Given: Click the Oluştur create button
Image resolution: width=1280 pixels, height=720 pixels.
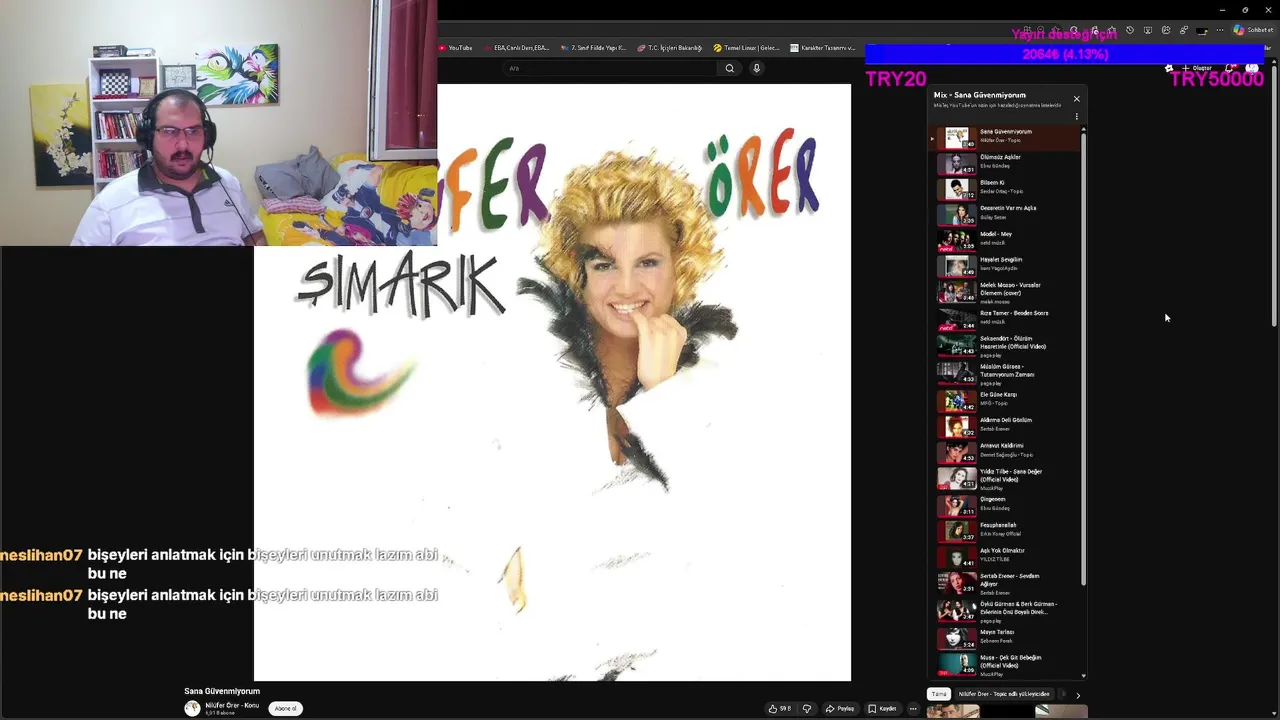Looking at the screenshot, I should 1198,68.
